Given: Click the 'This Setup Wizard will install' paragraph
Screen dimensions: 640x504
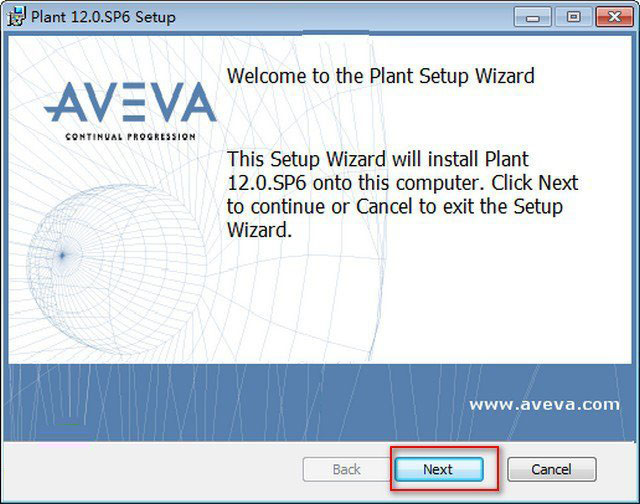Looking at the screenshot, I should [402, 194].
